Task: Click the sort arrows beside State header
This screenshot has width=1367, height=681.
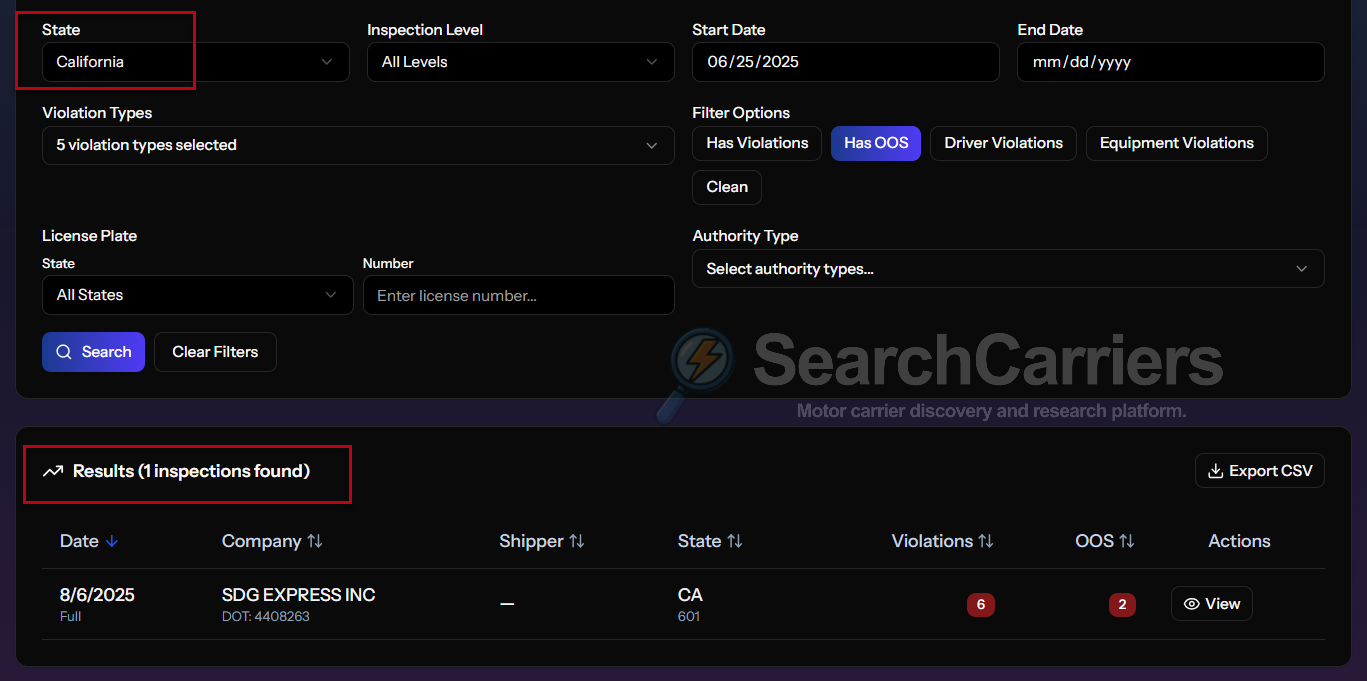Action: point(735,541)
